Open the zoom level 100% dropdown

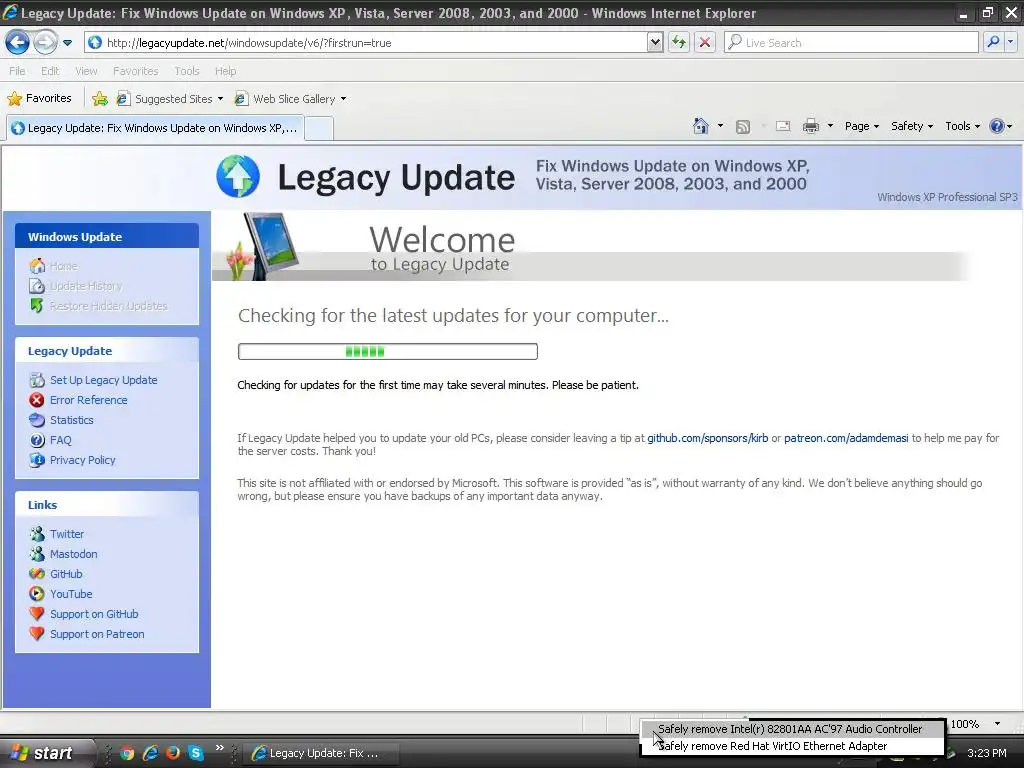[997, 724]
